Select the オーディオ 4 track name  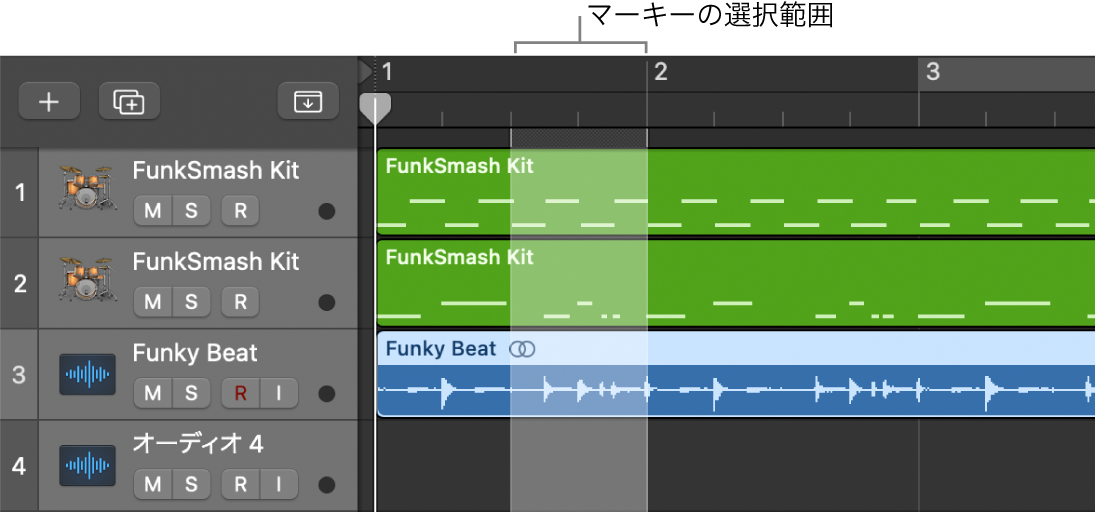[x=198, y=444]
